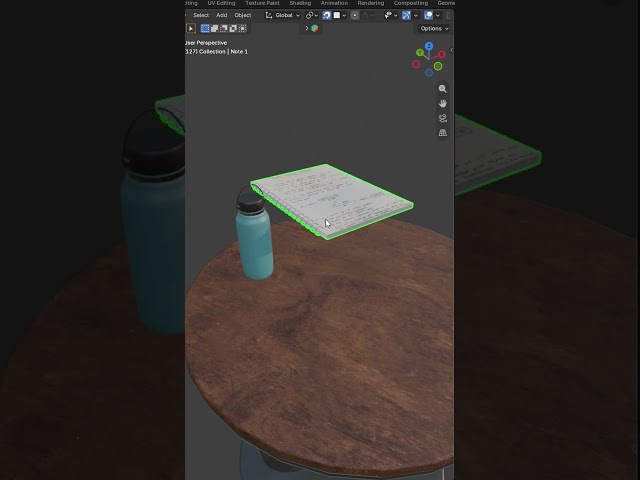Choose the Extend selection mode icon

[214, 28]
